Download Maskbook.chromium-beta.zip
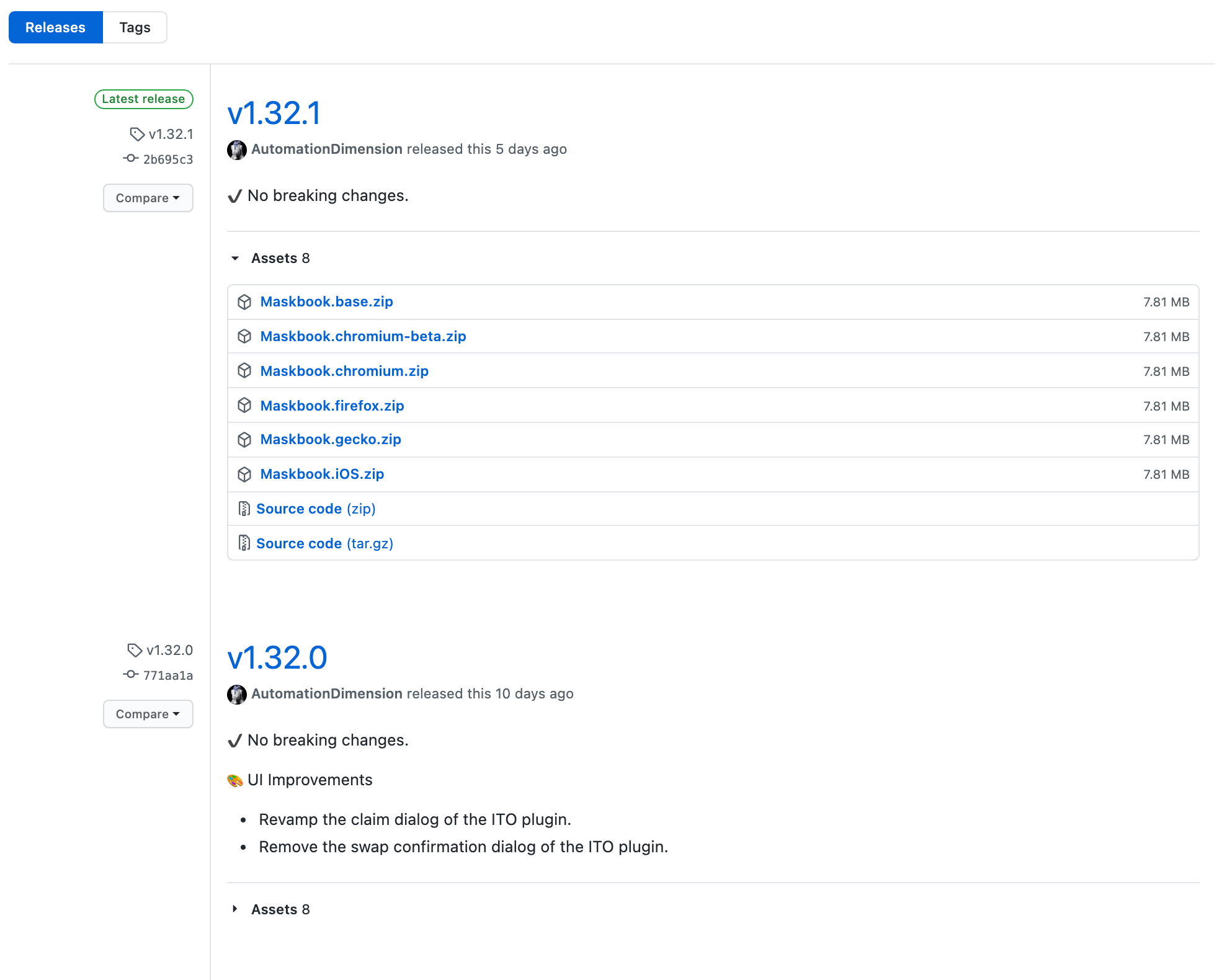Viewport: 1222px width, 980px height. click(x=363, y=337)
